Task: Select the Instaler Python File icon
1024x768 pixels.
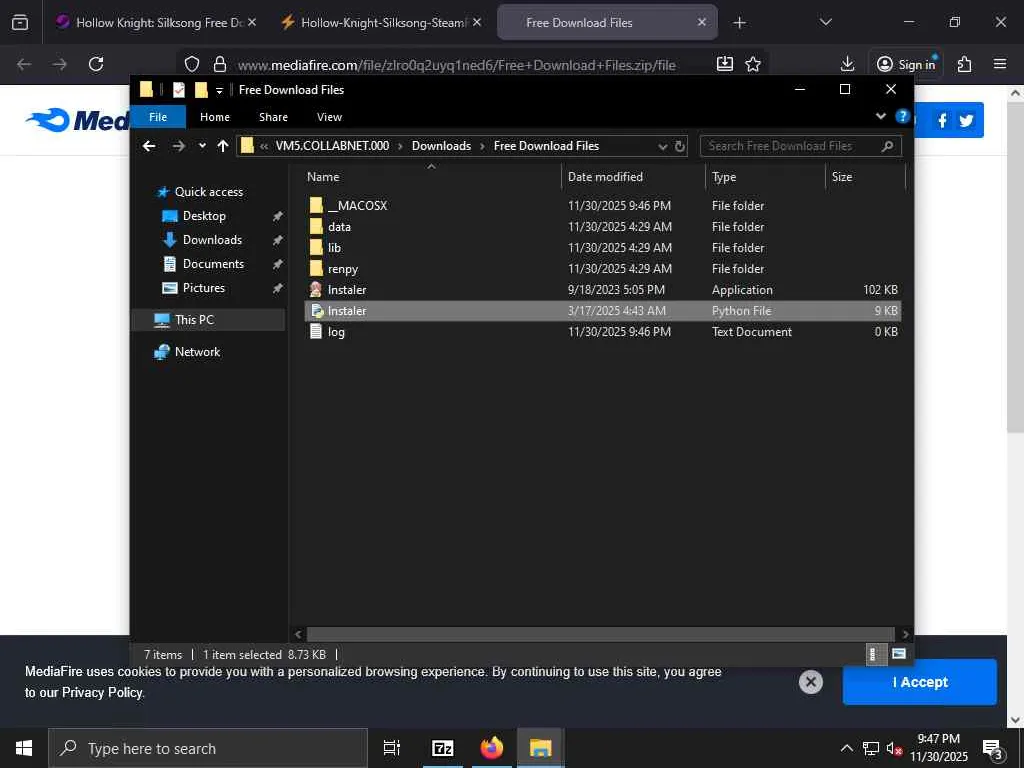Action: (x=316, y=311)
